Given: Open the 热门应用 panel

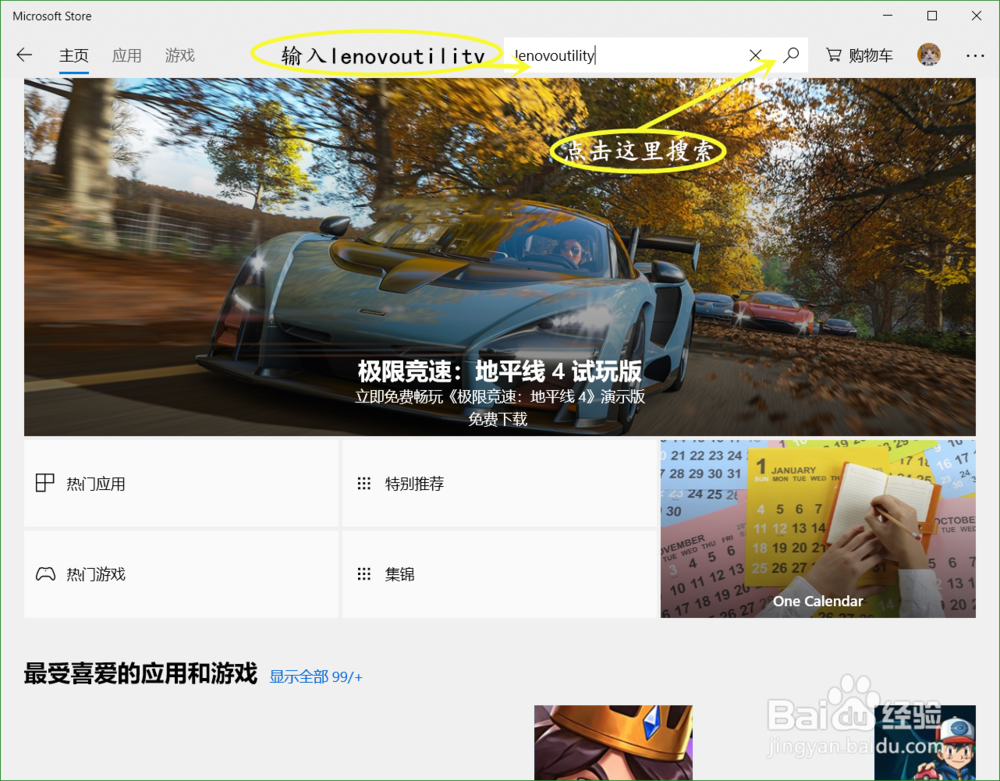Looking at the screenshot, I should click(x=180, y=482).
